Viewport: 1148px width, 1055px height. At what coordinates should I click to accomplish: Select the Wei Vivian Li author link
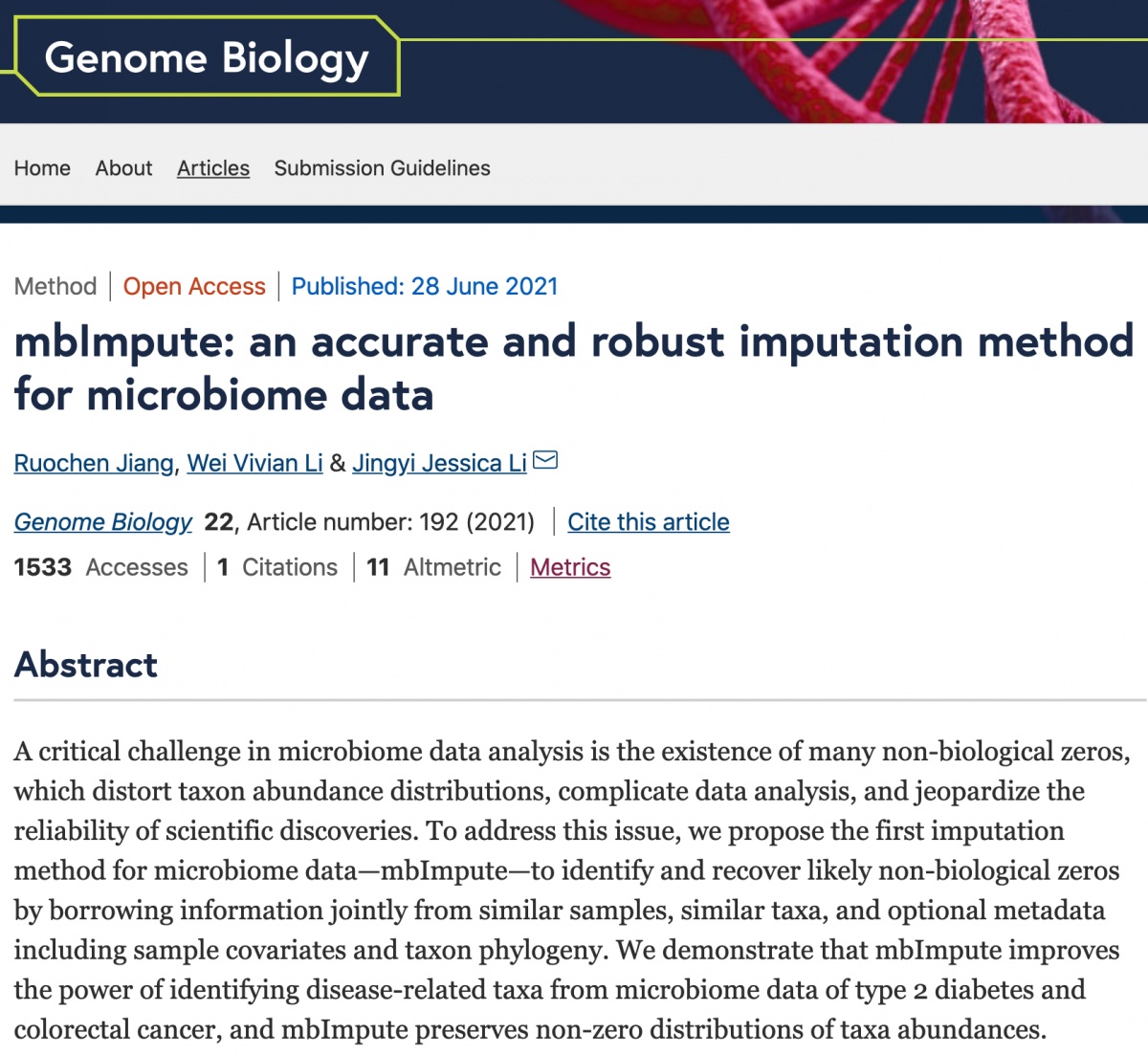click(x=254, y=463)
